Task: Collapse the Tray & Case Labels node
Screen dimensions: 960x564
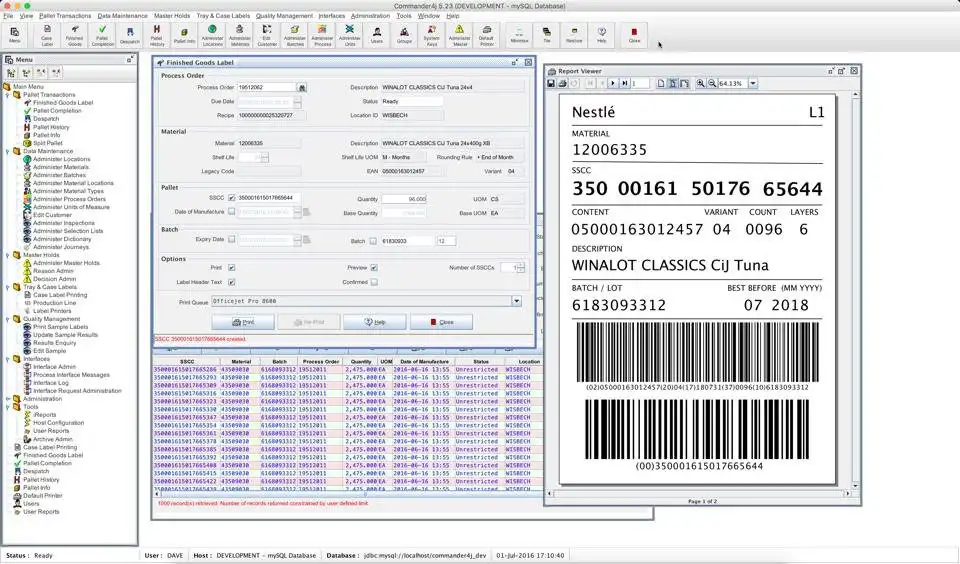Action: 8,287
